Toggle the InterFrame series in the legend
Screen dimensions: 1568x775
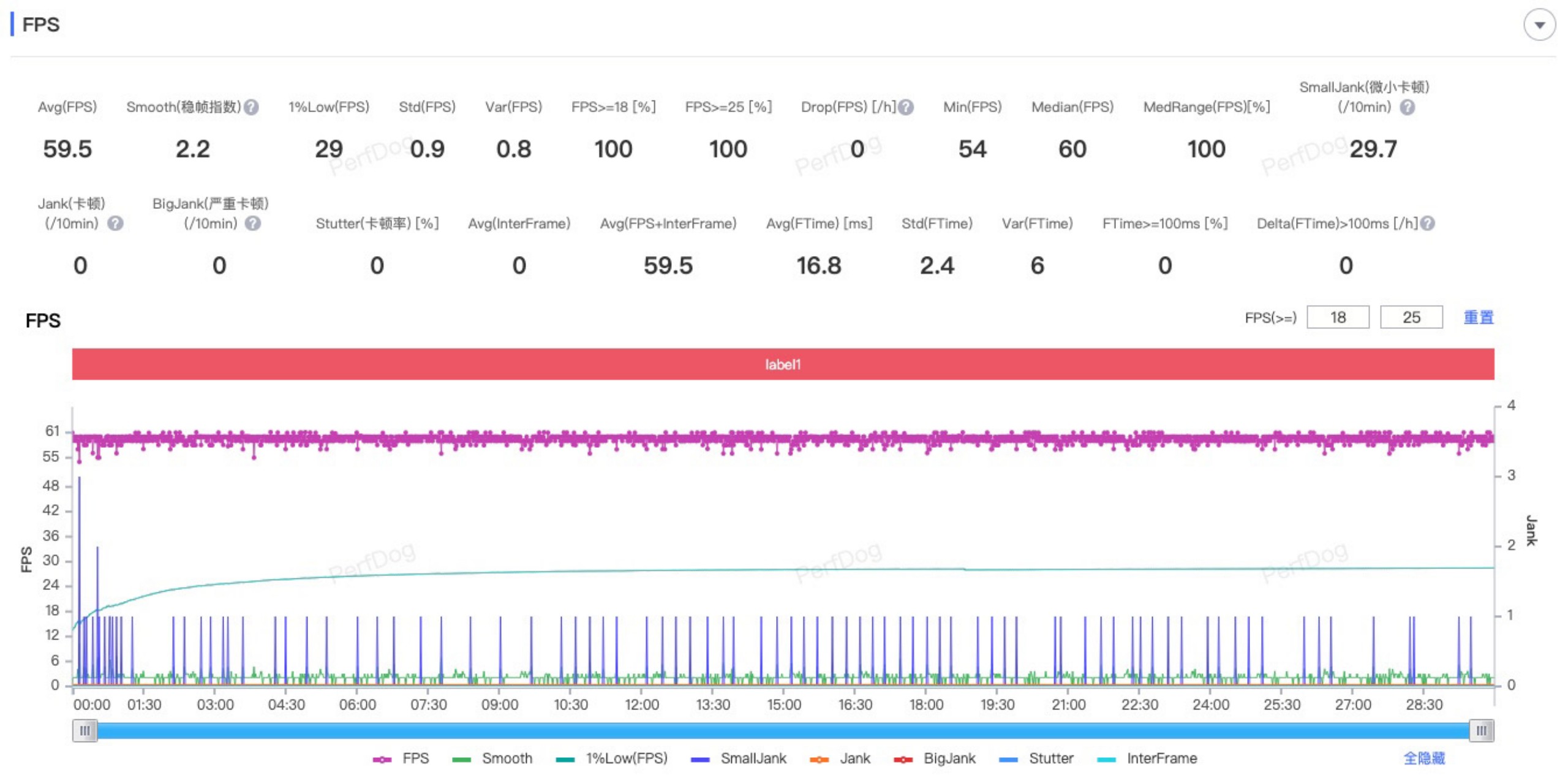click(x=1147, y=758)
